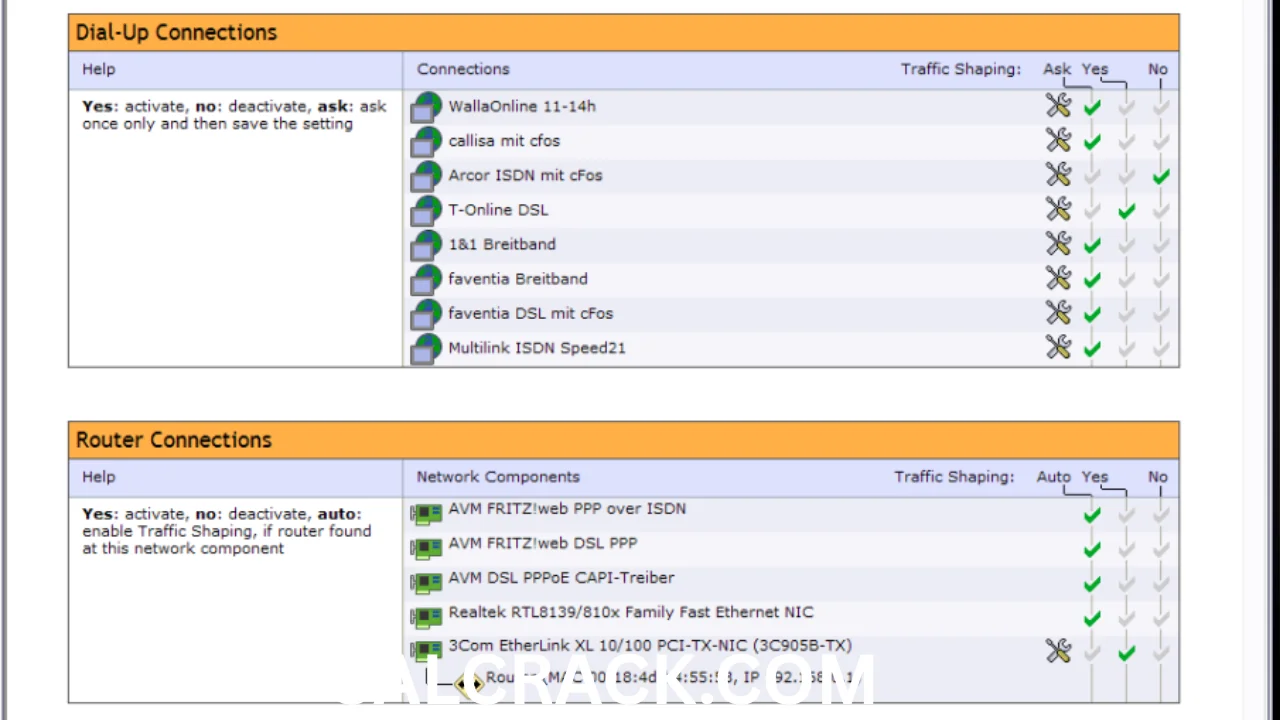This screenshot has height=720, width=1280.
Task: Click the Arcor ISDN mit cFos connection icon
Action: tap(426, 175)
